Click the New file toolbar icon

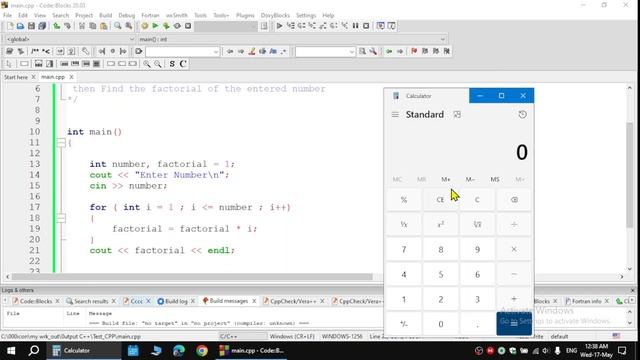pos(10,26)
